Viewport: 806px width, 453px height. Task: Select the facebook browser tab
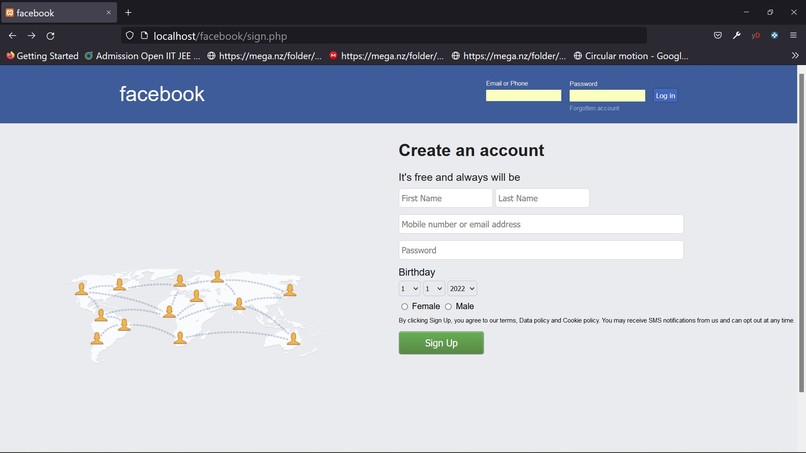(59, 13)
